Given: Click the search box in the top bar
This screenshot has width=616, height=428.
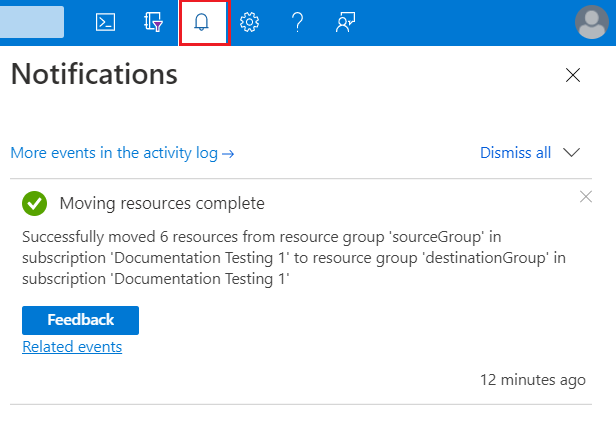Looking at the screenshot, I should point(32,22).
